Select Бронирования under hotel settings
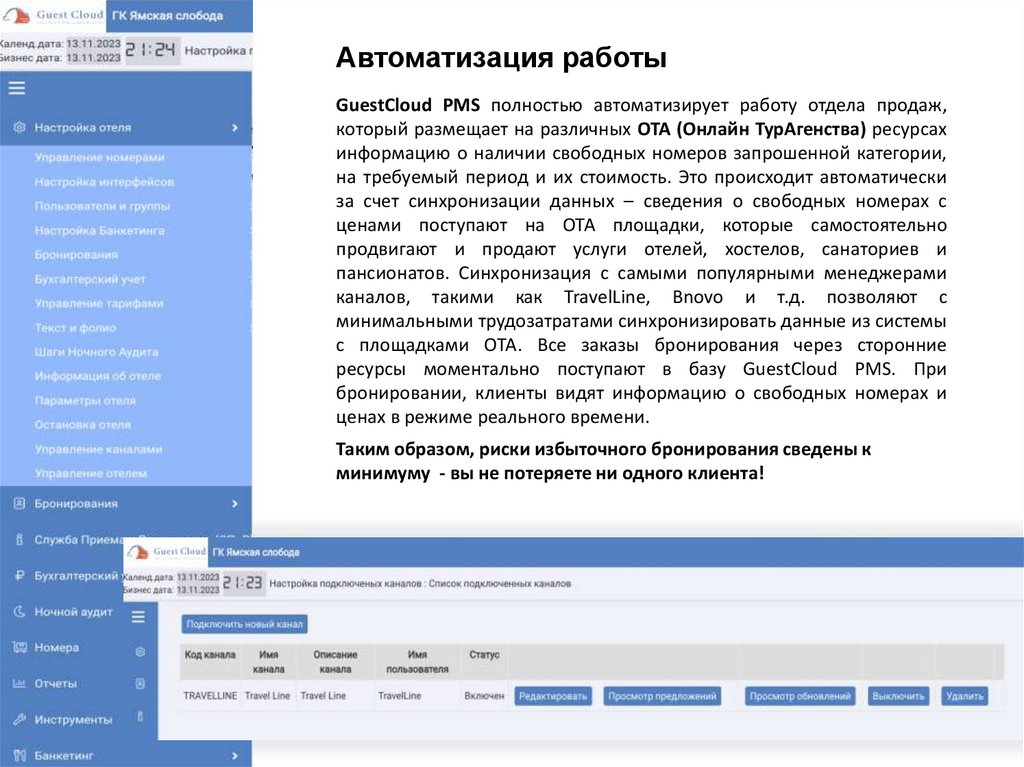This screenshot has height=767, width=1024. [x=76, y=255]
